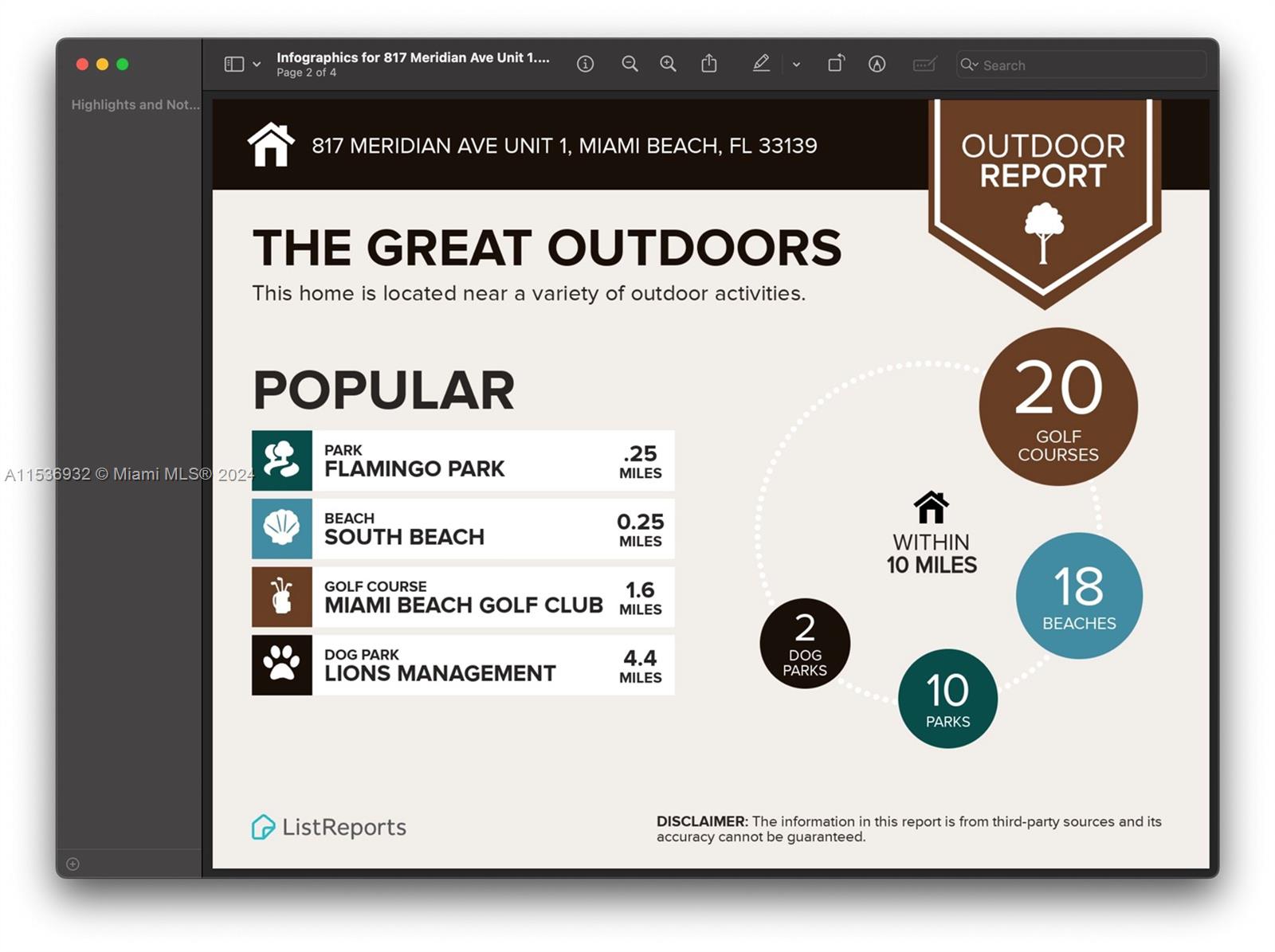The image size is (1275, 952).
Task: Click the Zoom In magnifier icon
Action: point(668,65)
